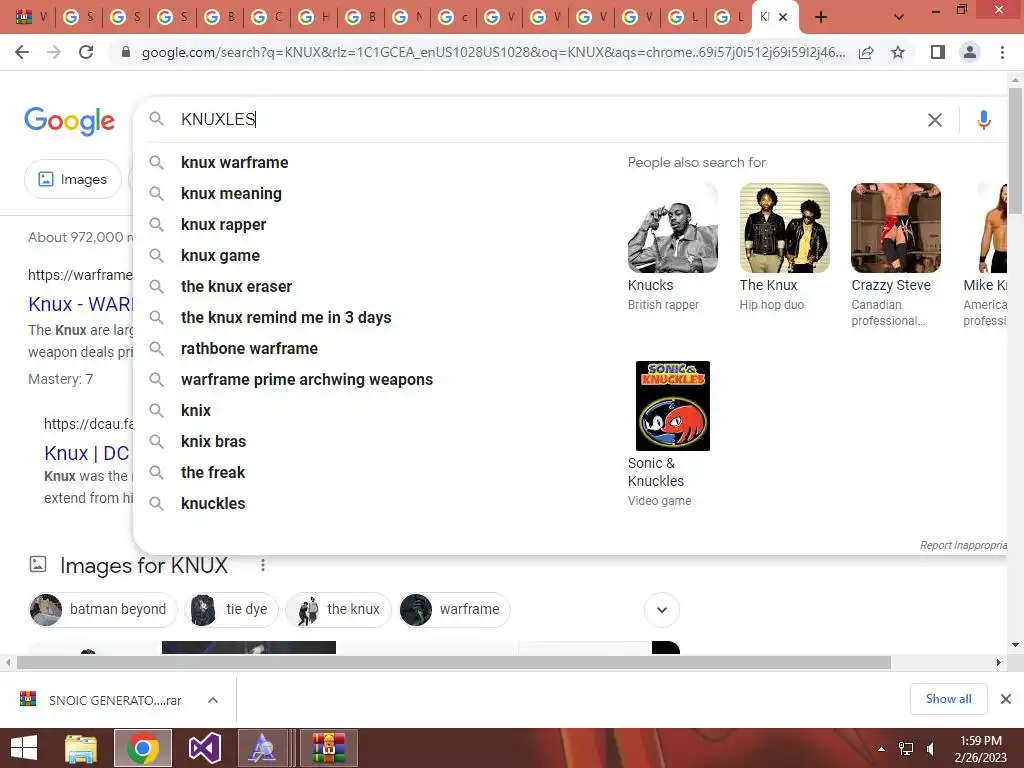Image resolution: width=1024 pixels, height=768 pixels.
Task: Open the tab search dropdown
Action: coord(899,17)
